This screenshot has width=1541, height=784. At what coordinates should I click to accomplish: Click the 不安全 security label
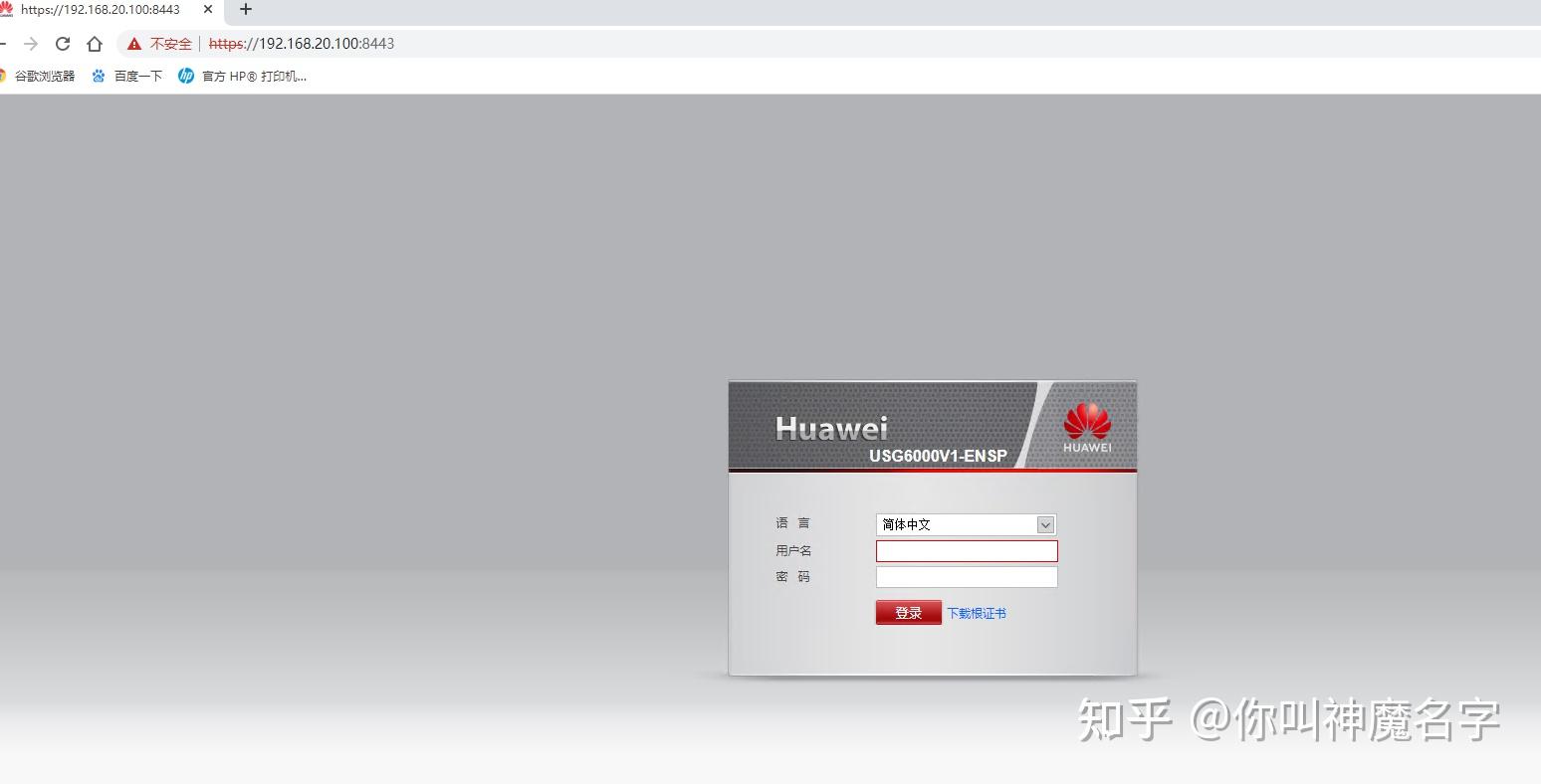[x=171, y=44]
